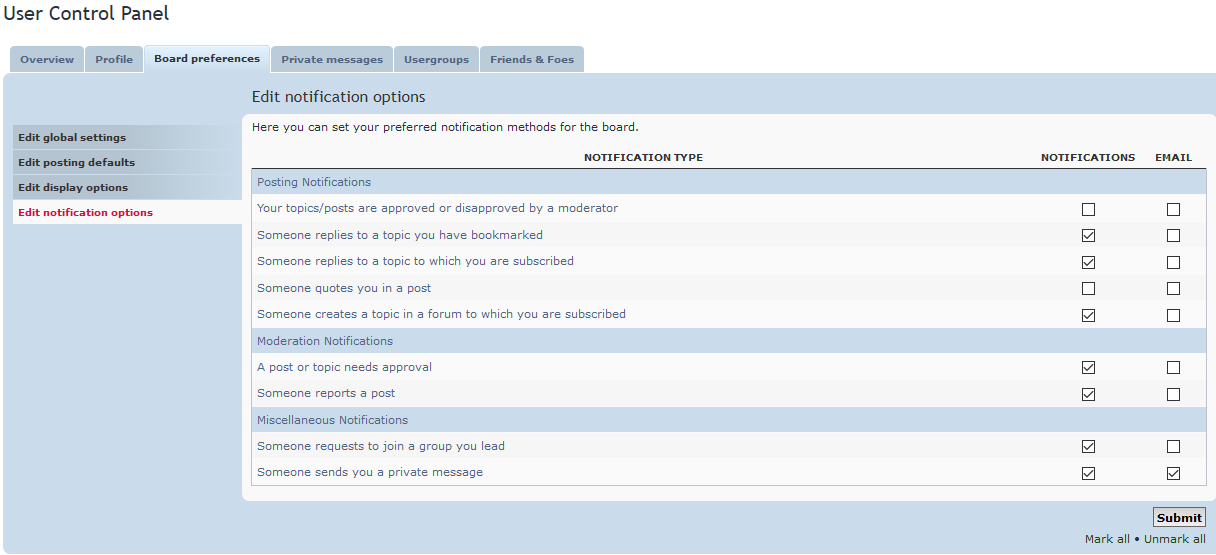
Task: Enable email for bookmarked topic replies
Action: tap(1173, 236)
